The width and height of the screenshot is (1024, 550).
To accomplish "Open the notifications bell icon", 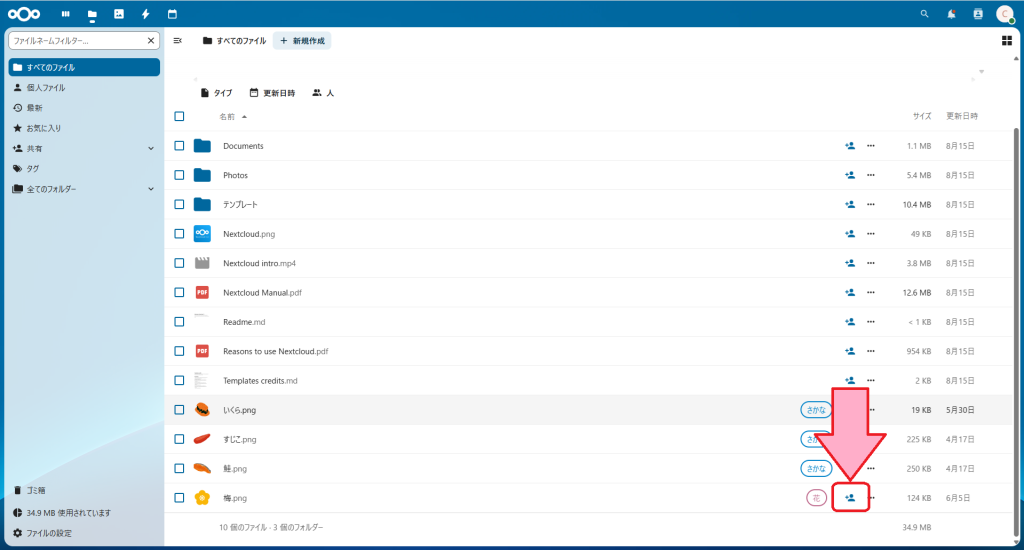I will tap(951, 14).
